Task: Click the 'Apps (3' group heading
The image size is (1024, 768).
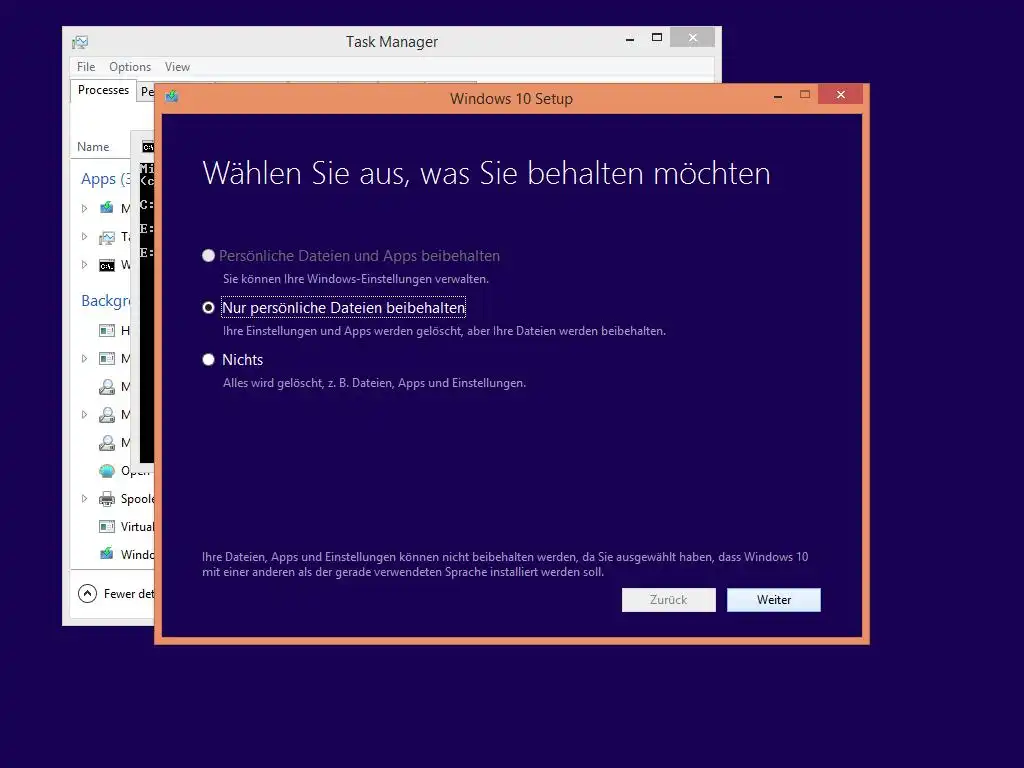Action: click(106, 179)
